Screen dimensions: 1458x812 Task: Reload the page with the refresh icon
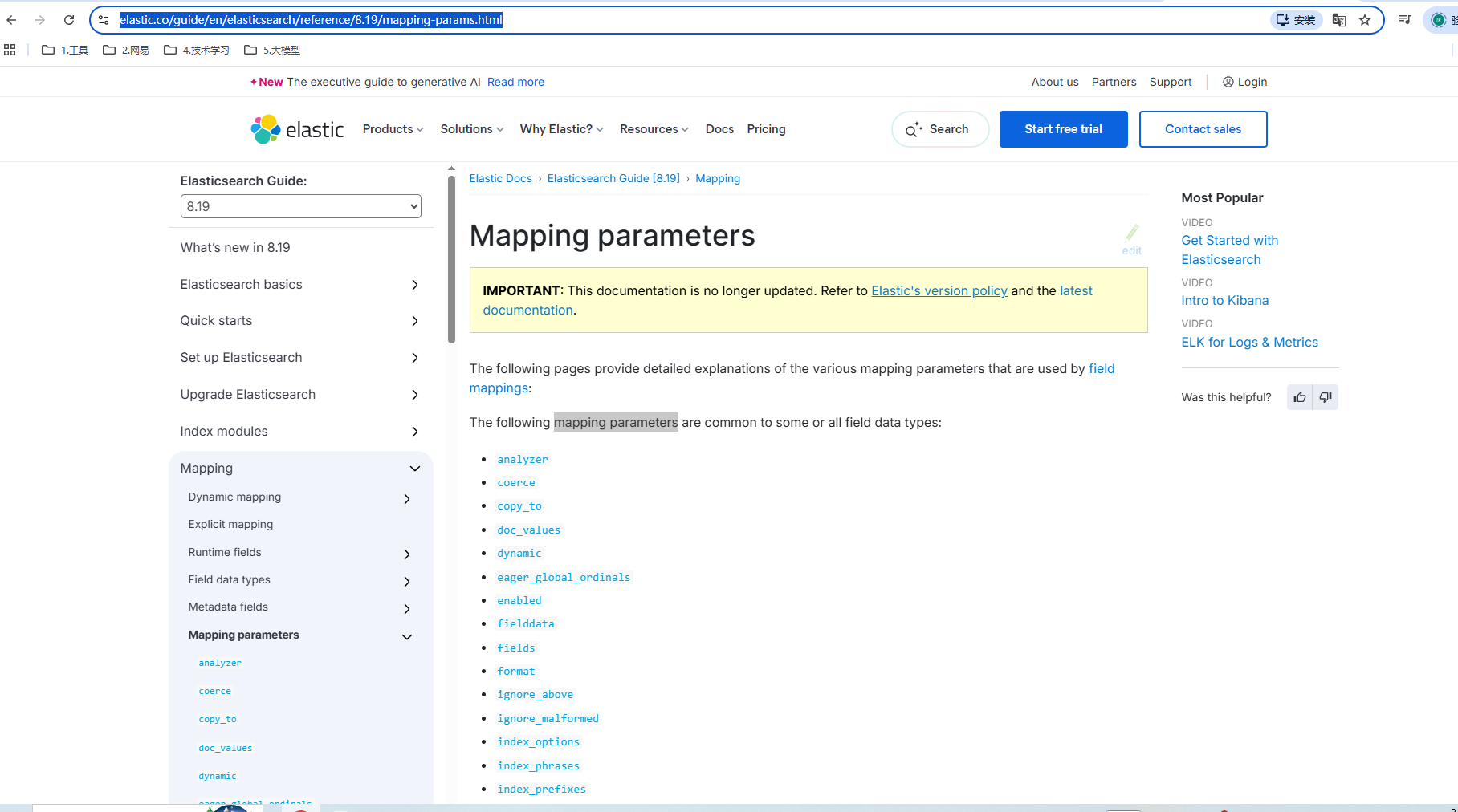pos(69,20)
